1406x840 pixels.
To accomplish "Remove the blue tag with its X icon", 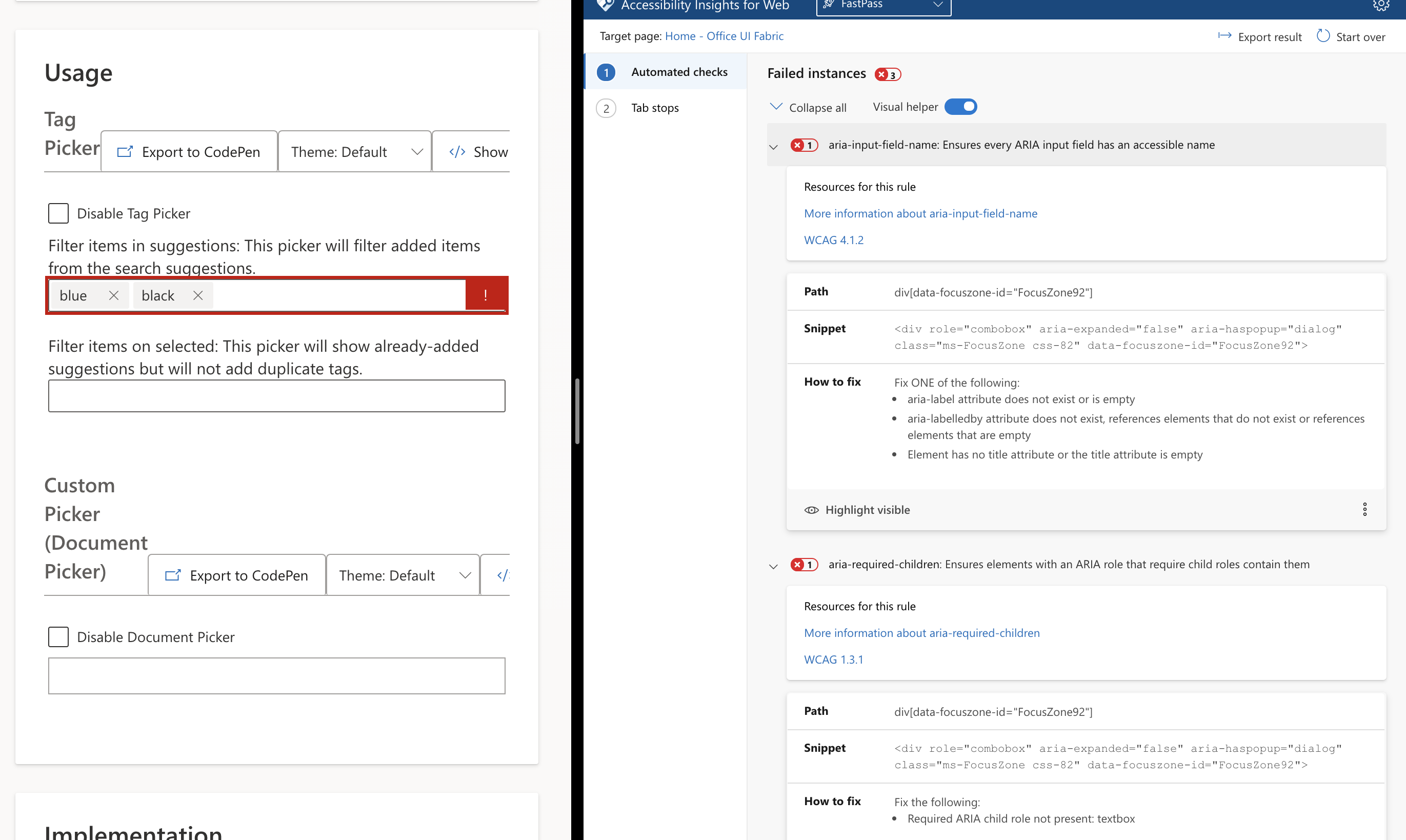I will pos(114,295).
